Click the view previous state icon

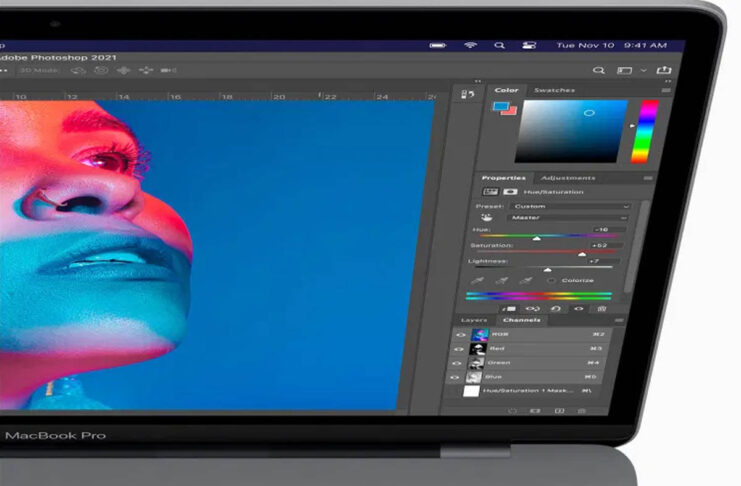[533, 309]
